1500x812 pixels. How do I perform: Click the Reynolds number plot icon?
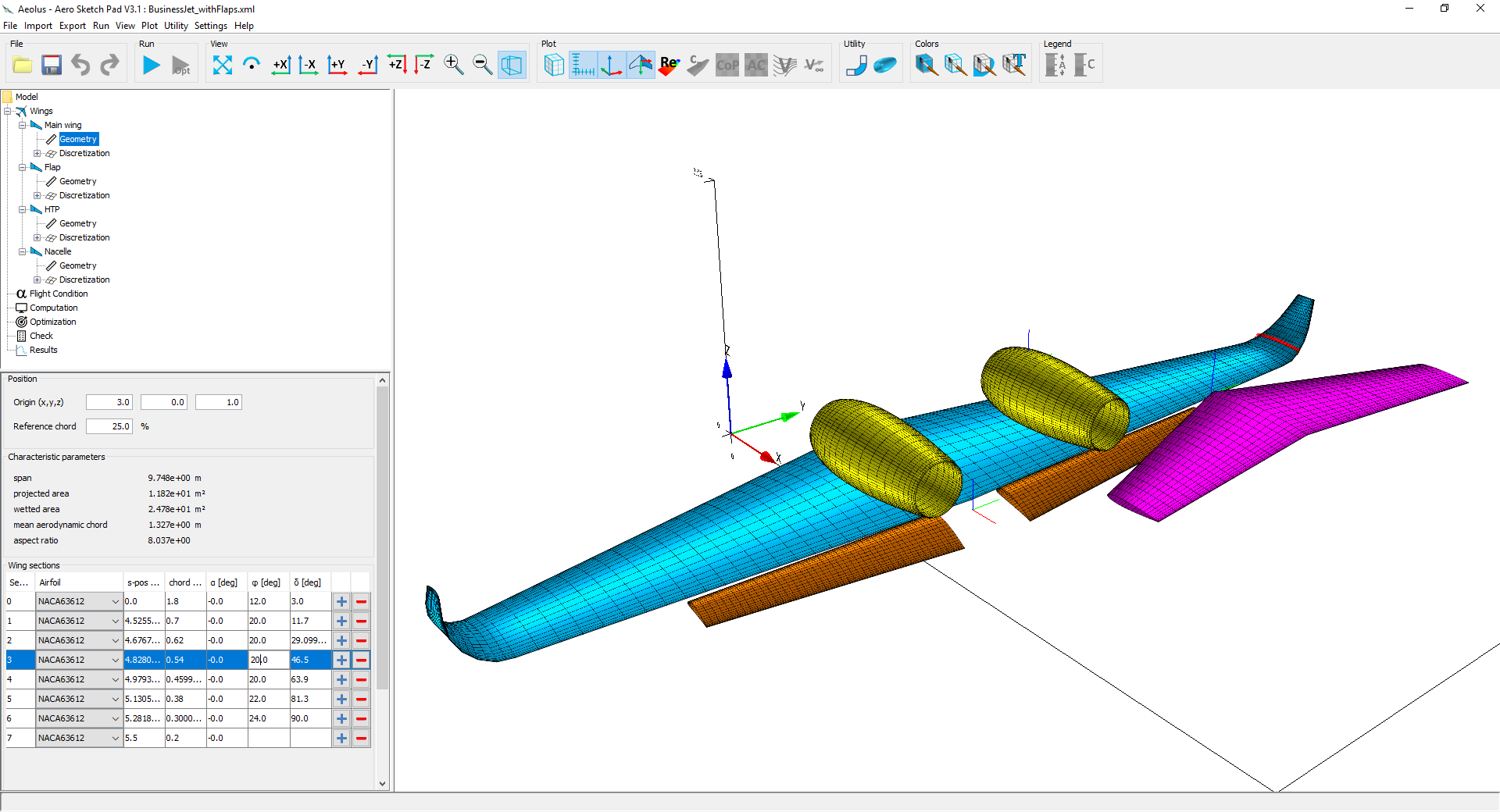(x=669, y=65)
